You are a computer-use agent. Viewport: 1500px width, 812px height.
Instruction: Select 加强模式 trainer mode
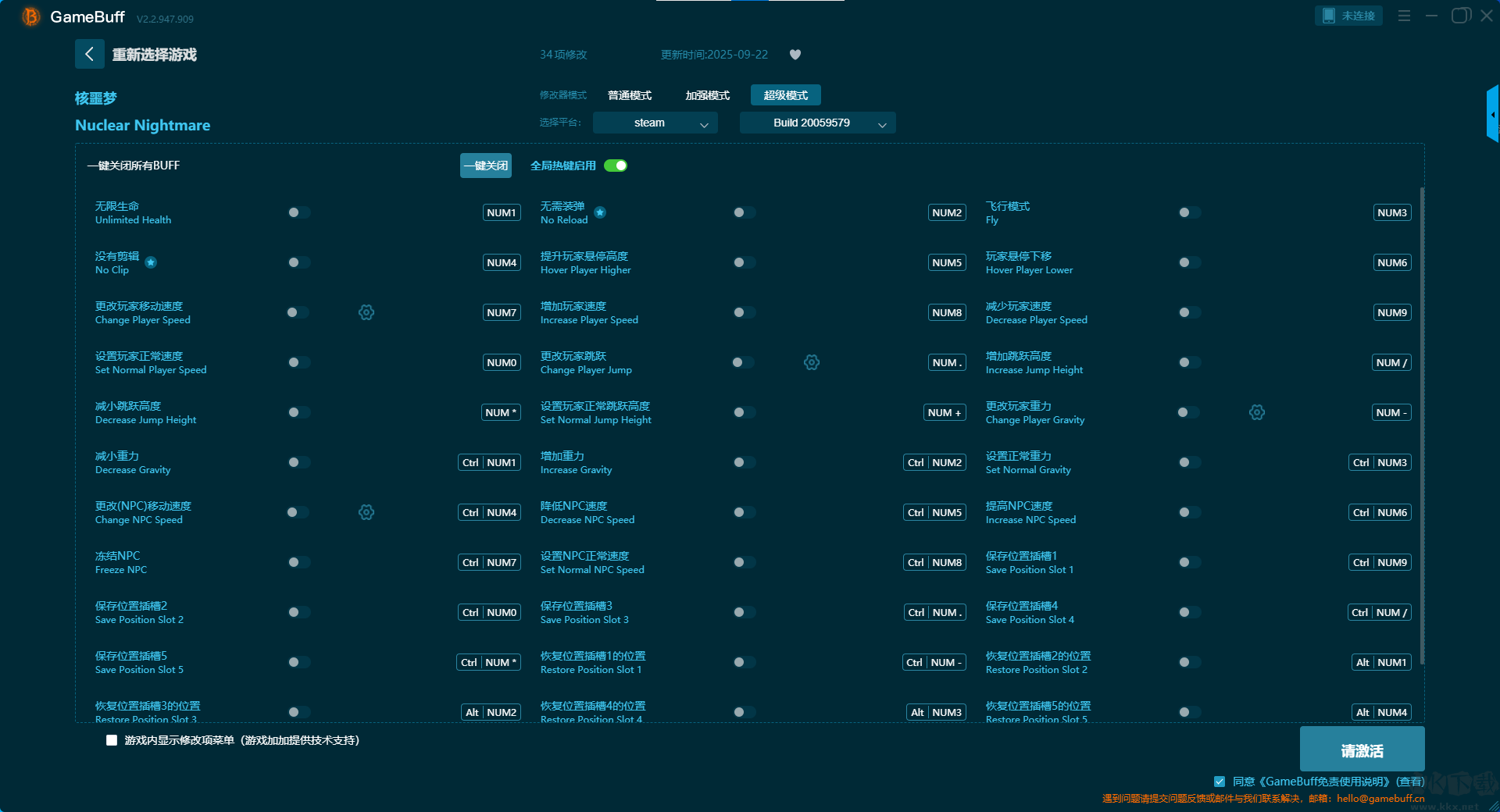pos(708,95)
